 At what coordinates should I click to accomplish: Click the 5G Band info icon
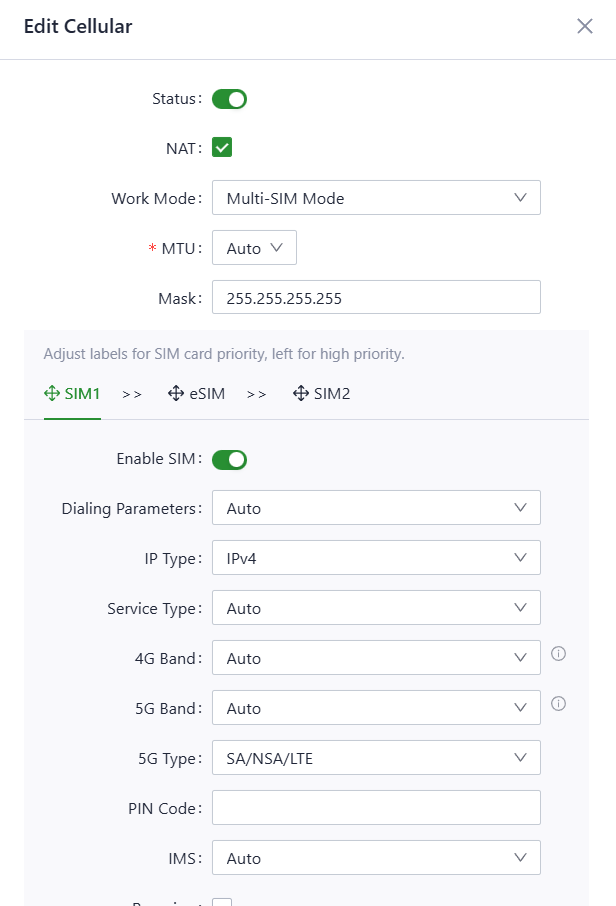(x=559, y=704)
